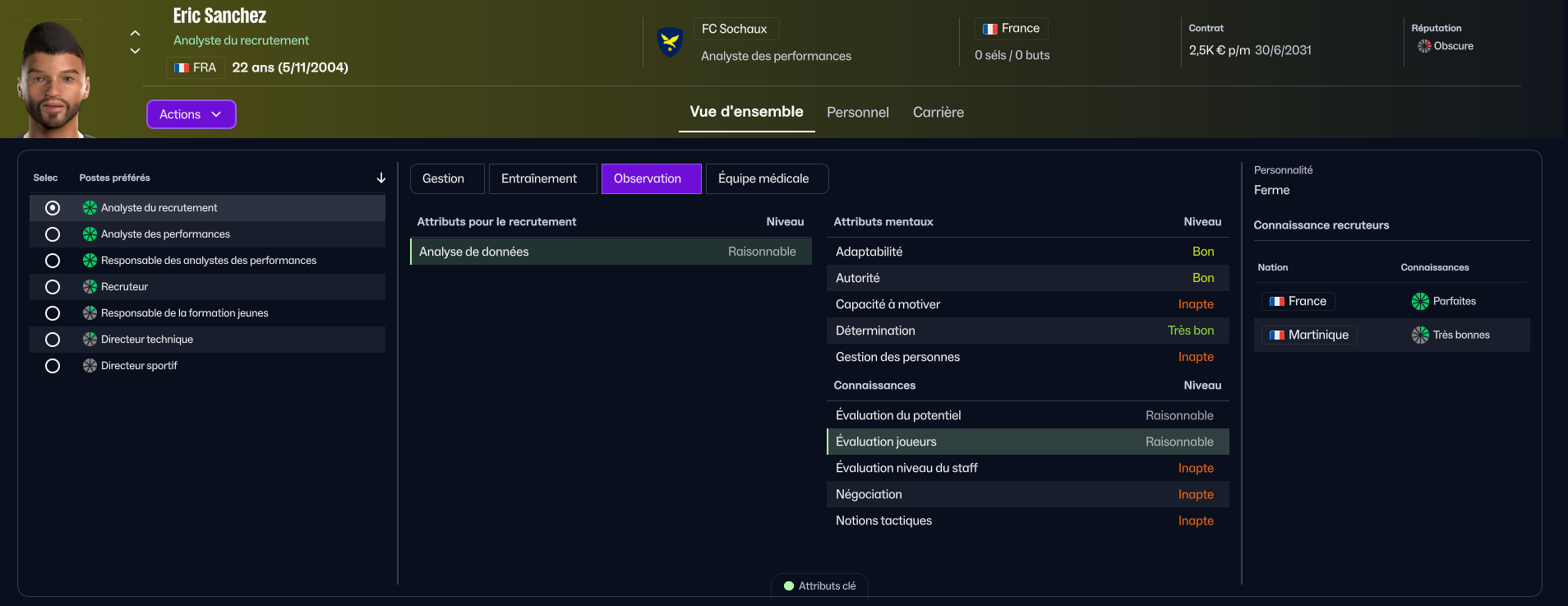This screenshot has width=1568, height=606.
Task: Select the Évaluation joueurs attribute row
Action: pyautogui.click(x=1027, y=442)
